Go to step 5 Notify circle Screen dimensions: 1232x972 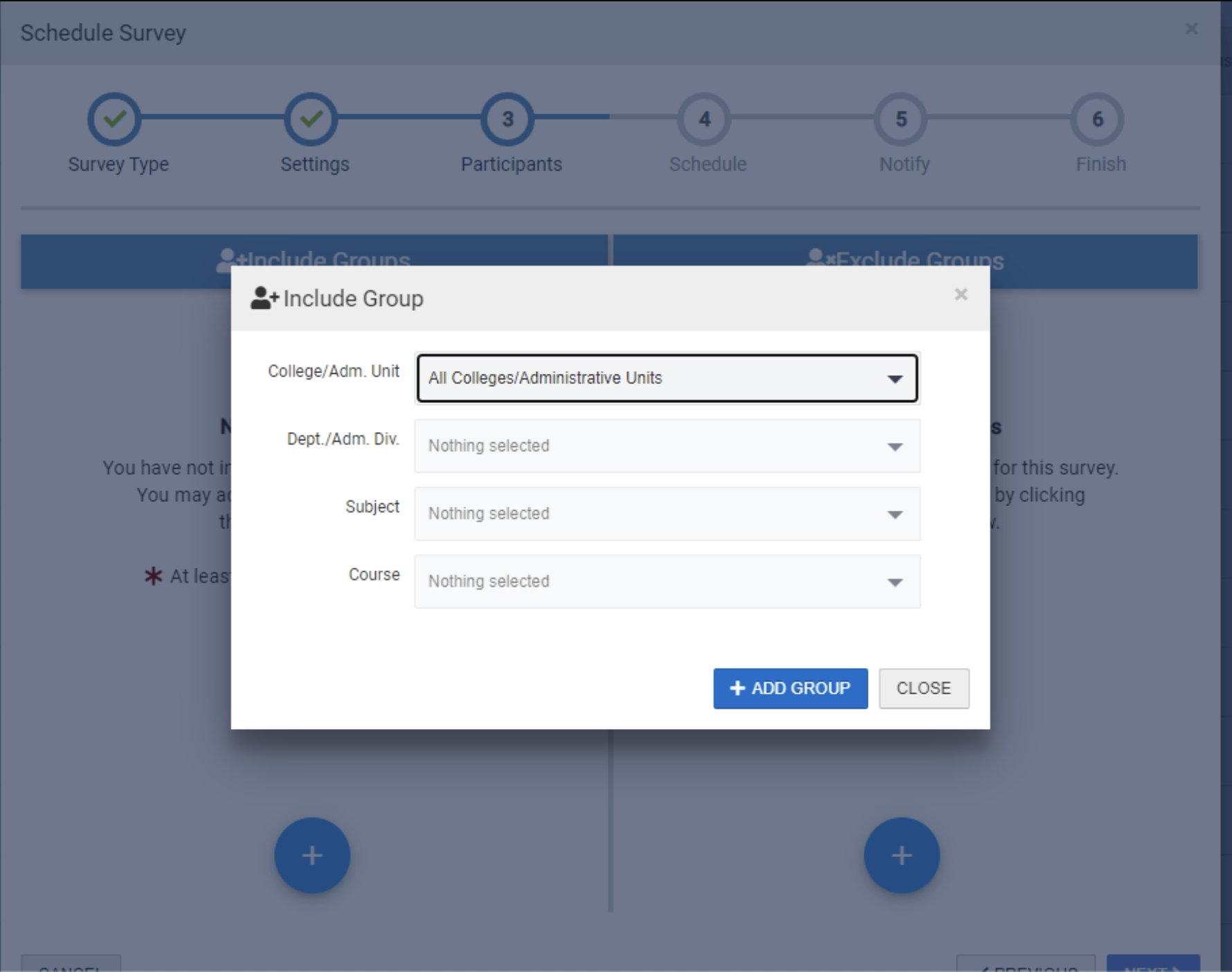tap(900, 119)
